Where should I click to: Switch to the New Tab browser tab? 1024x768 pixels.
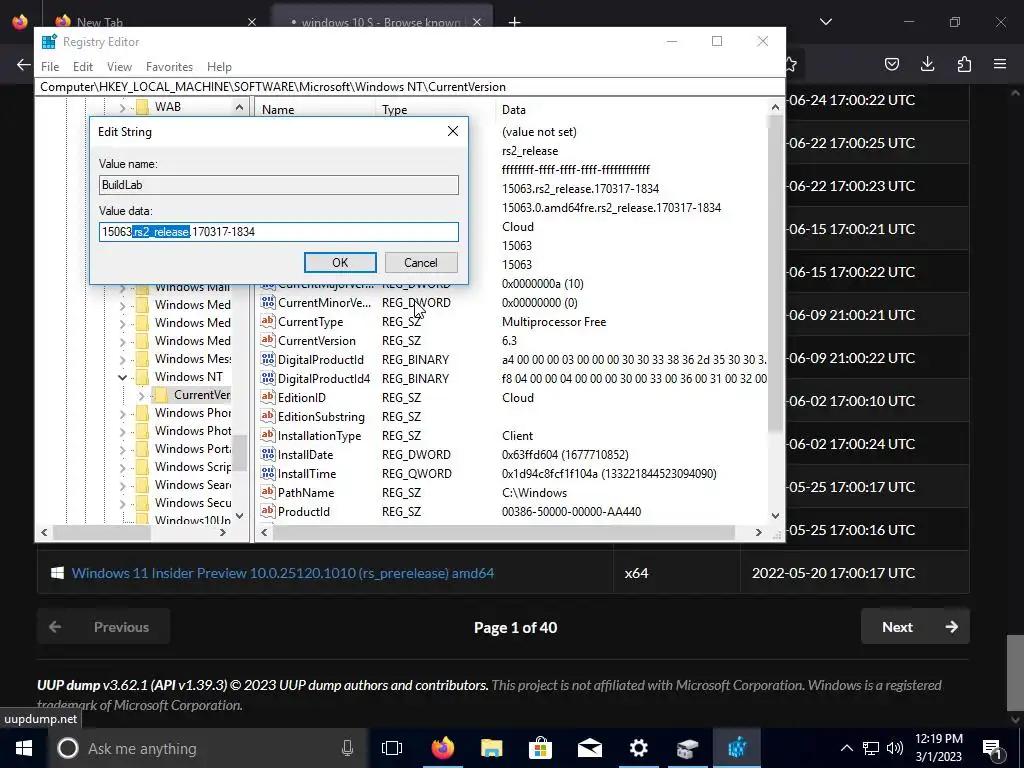tap(155, 22)
